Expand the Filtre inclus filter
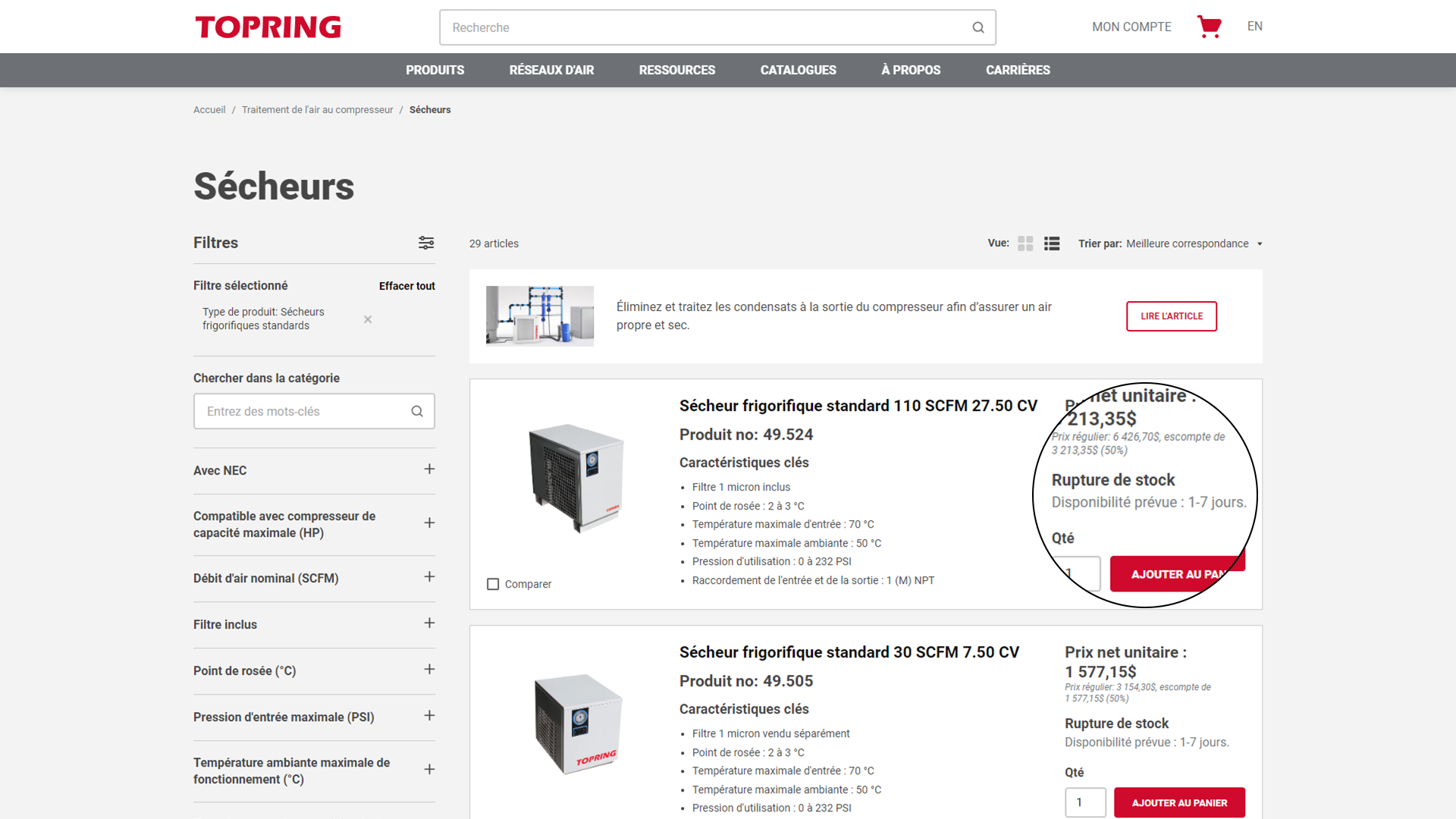This screenshot has width=1456, height=819. point(429,623)
